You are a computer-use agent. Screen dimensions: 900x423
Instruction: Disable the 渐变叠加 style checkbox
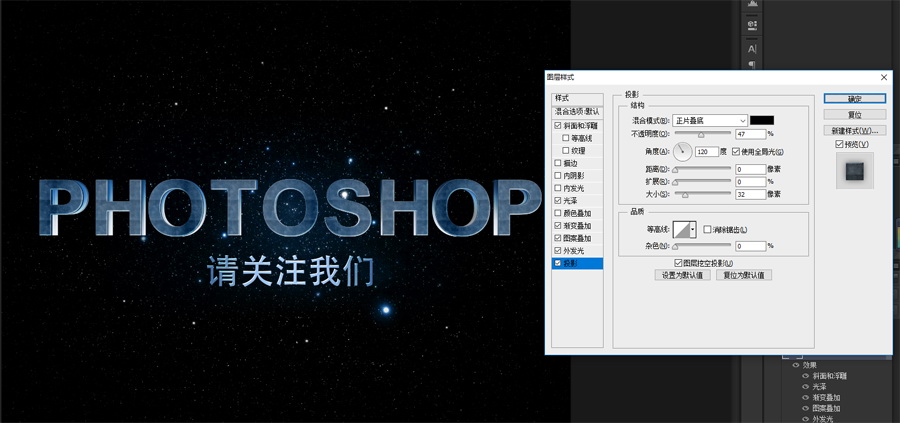point(558,226)
